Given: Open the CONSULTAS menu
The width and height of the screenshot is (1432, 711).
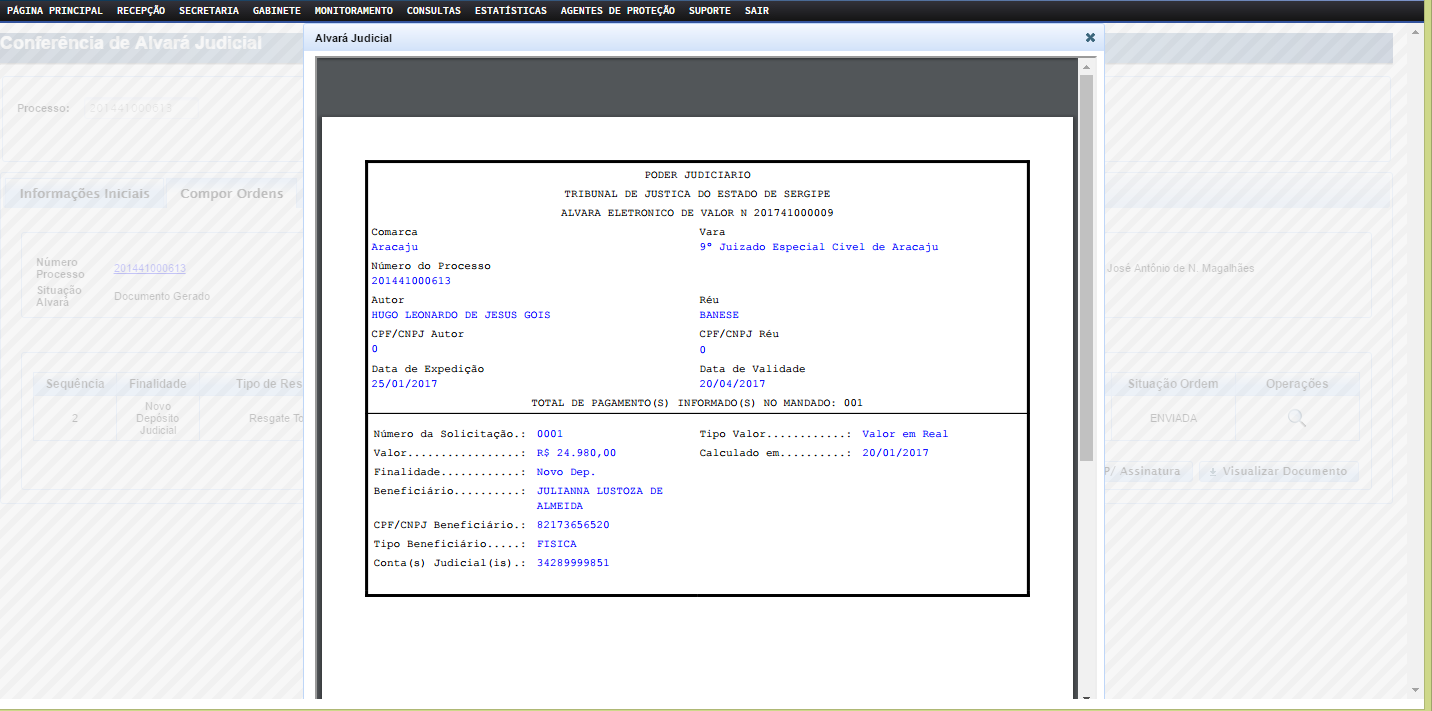Looking at the screenshot, I should click(433, 10).
